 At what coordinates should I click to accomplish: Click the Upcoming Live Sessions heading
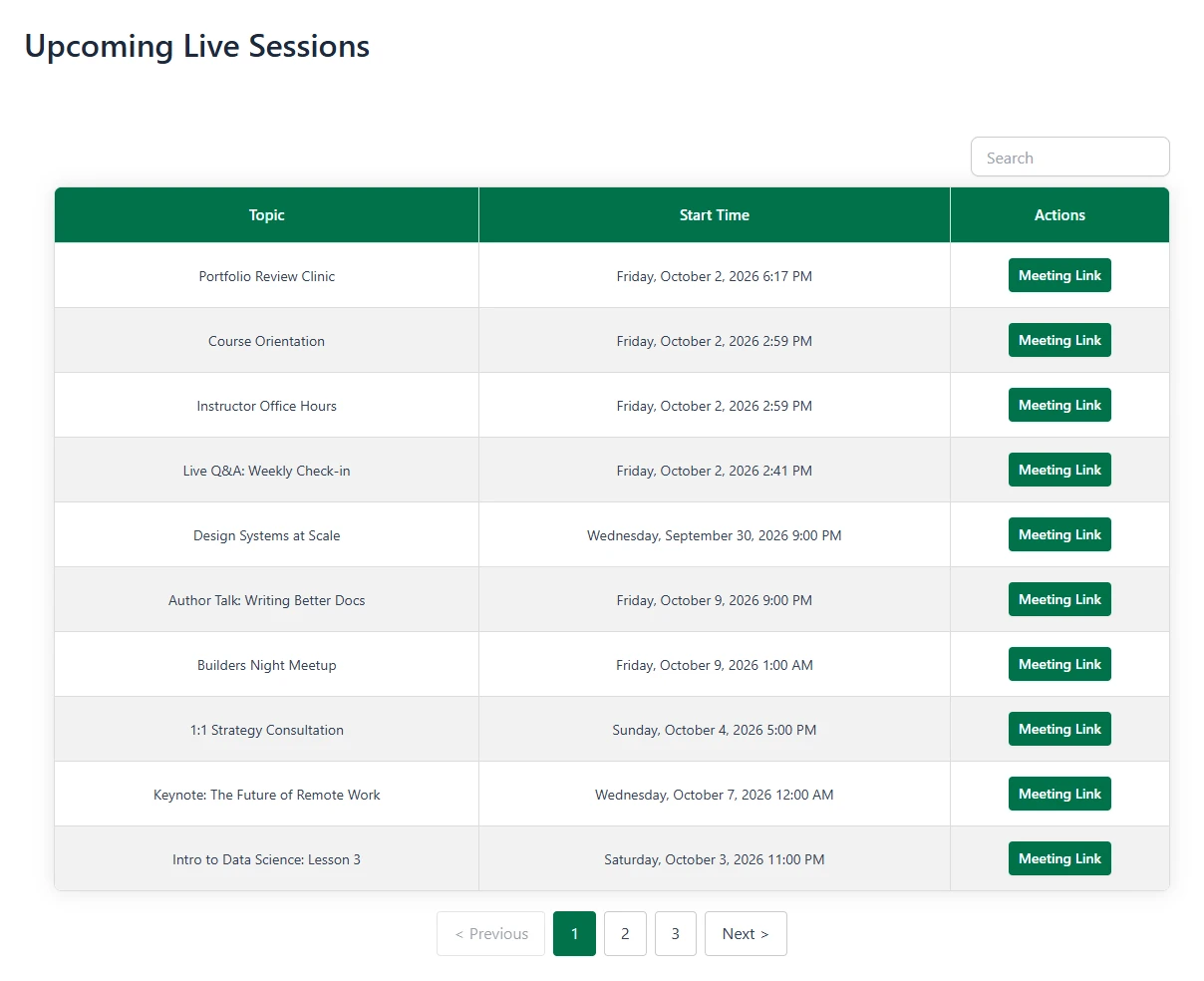pos(197,46)
